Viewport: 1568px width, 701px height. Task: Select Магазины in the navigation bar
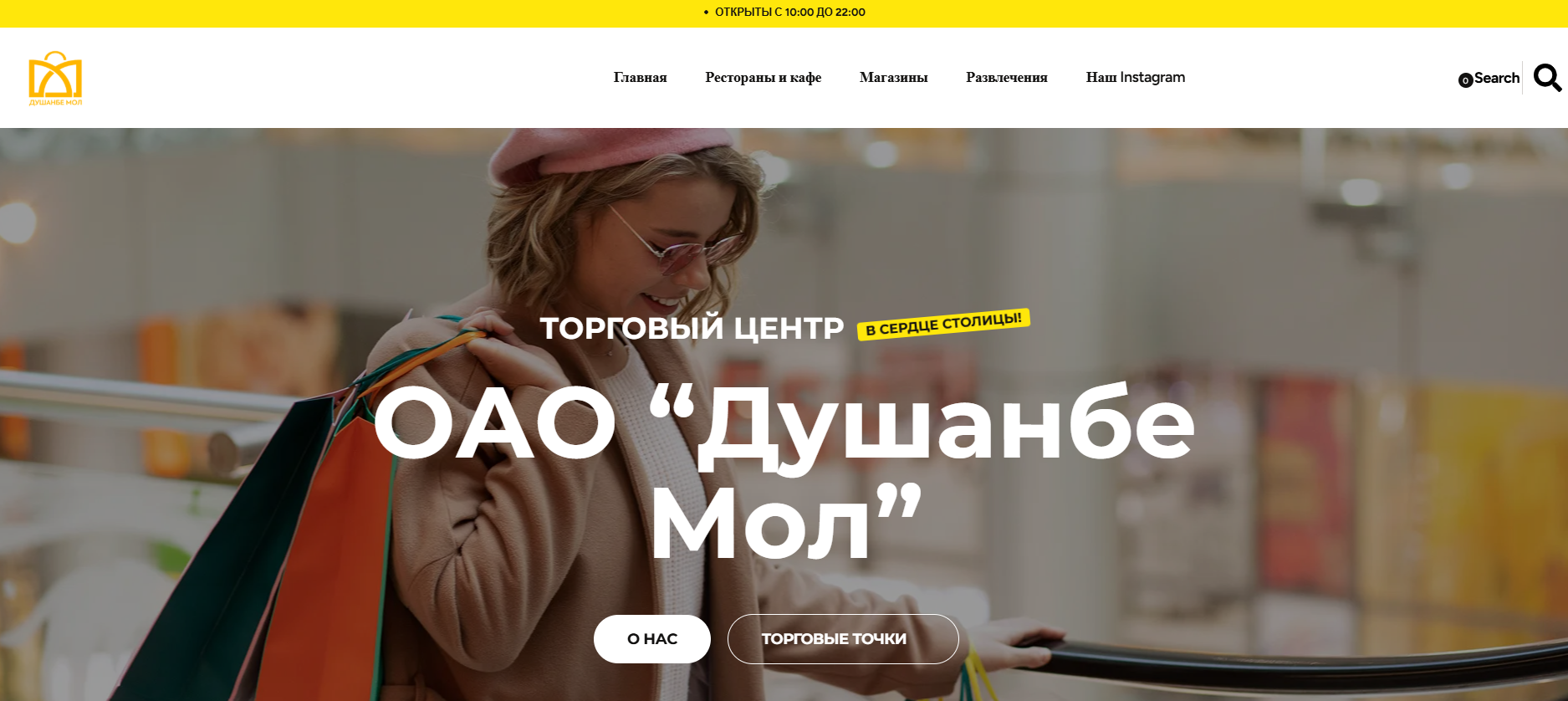[893, 77]
